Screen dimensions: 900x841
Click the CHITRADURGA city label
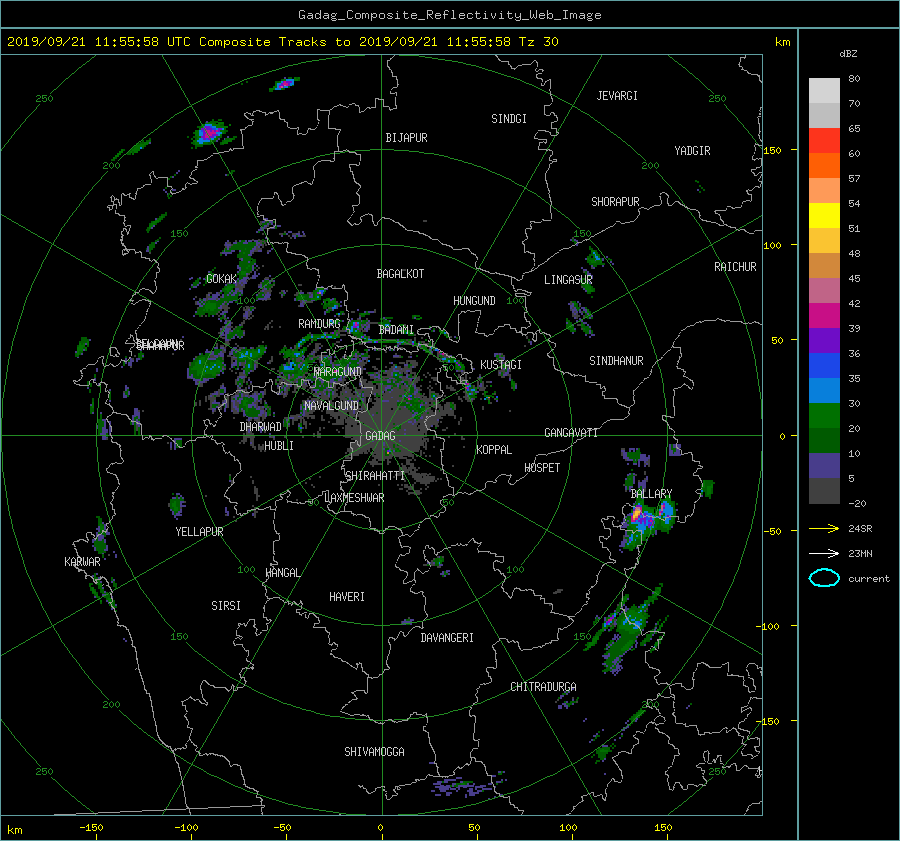(543, 687)
